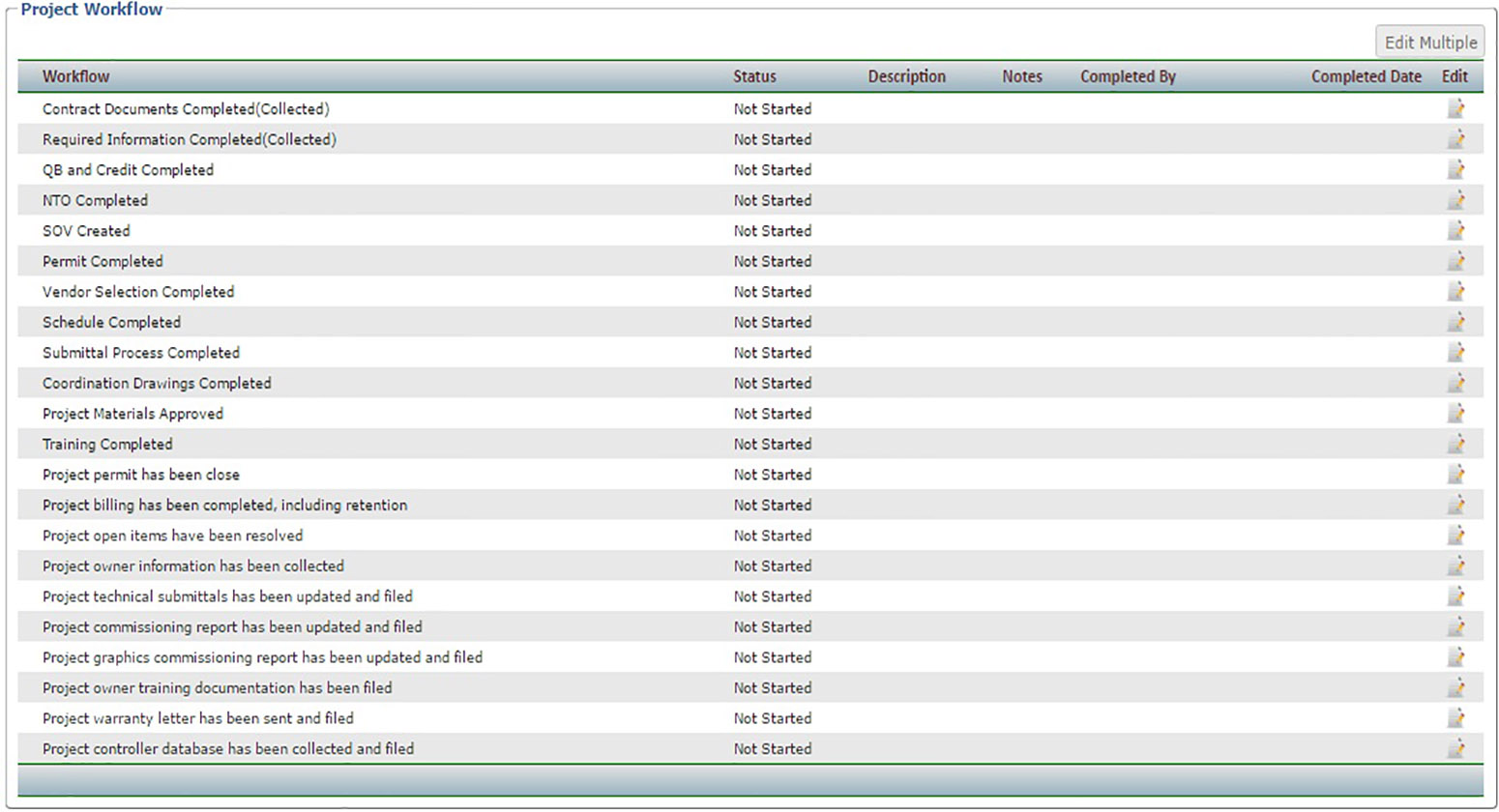Screen dimensions: 1499x812
Task: Edit Project warranty letter row
Action: click(x=1455, y=718)
